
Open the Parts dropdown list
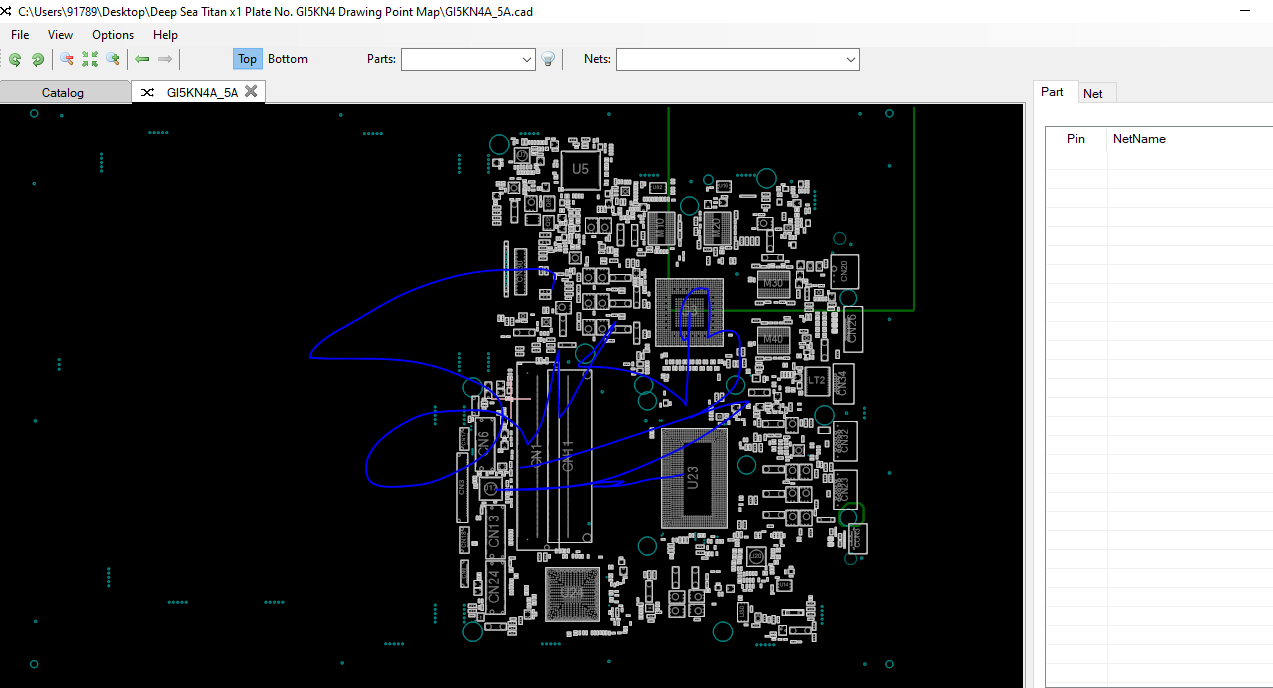527,60
